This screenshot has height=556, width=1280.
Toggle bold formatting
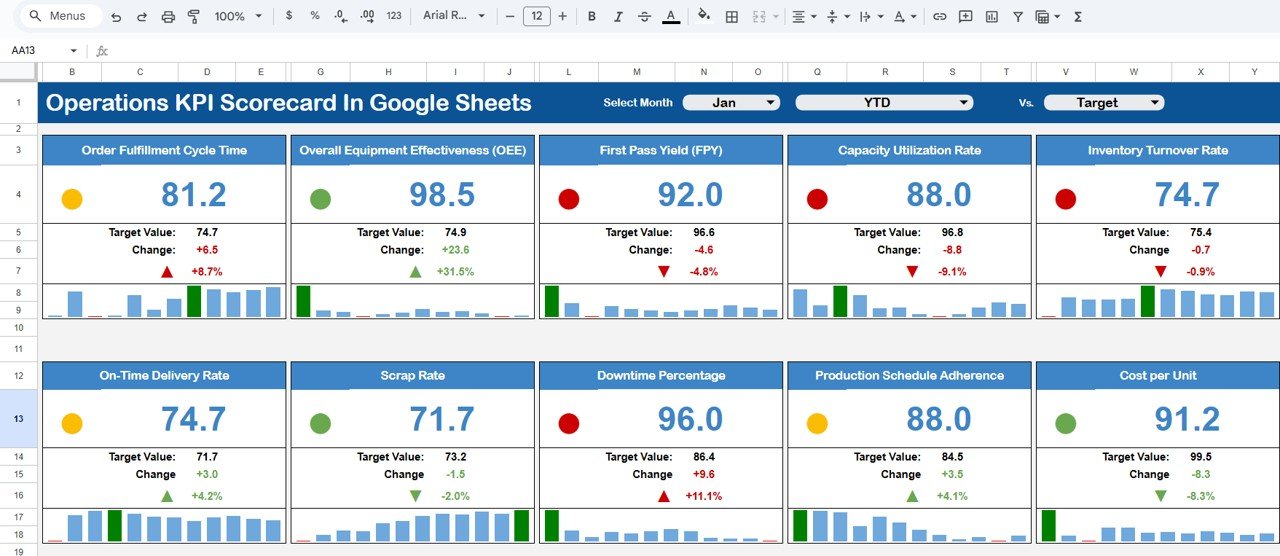click(x=592, y=17)
